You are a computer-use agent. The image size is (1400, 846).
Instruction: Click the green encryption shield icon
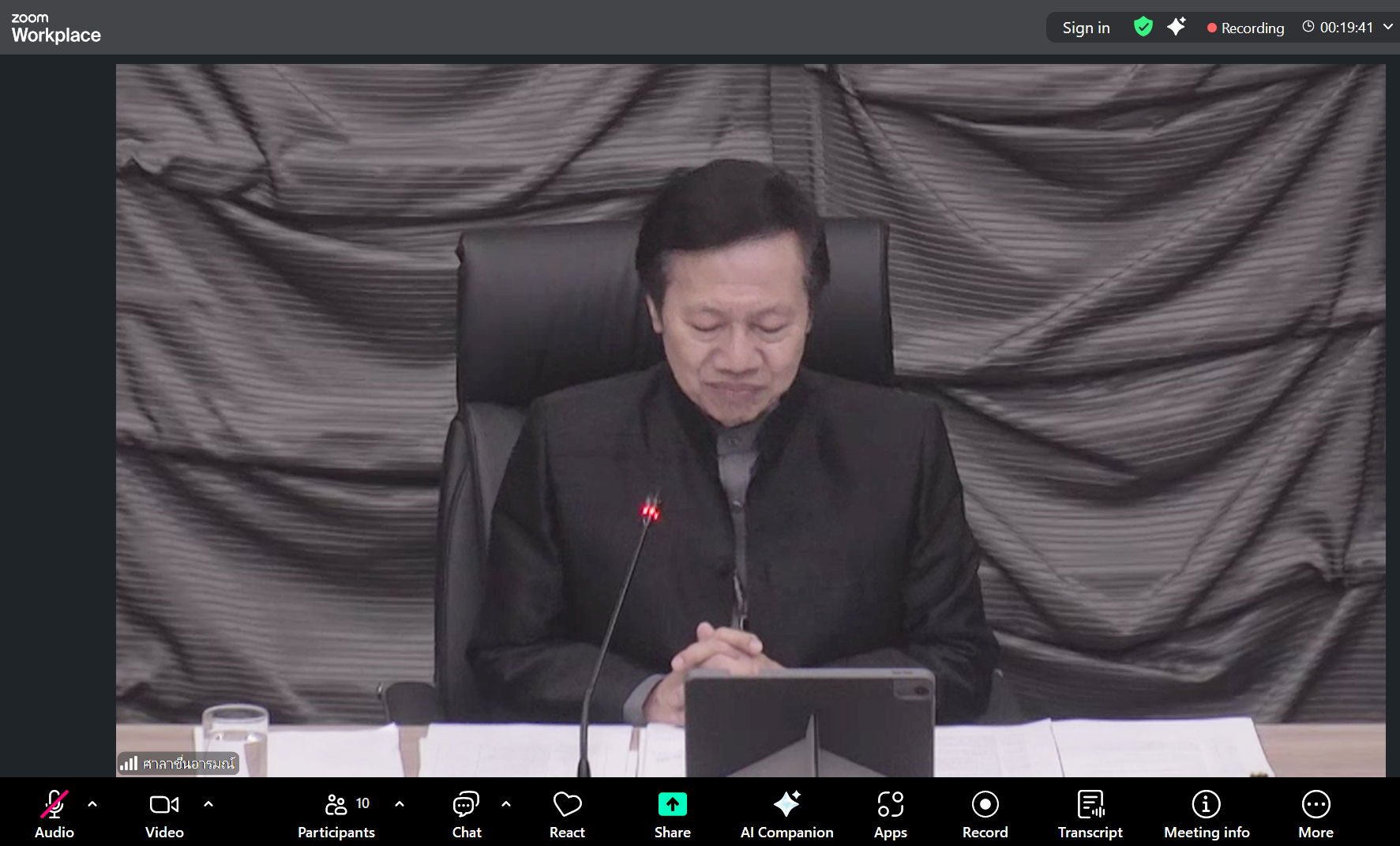click(1143, 27)
